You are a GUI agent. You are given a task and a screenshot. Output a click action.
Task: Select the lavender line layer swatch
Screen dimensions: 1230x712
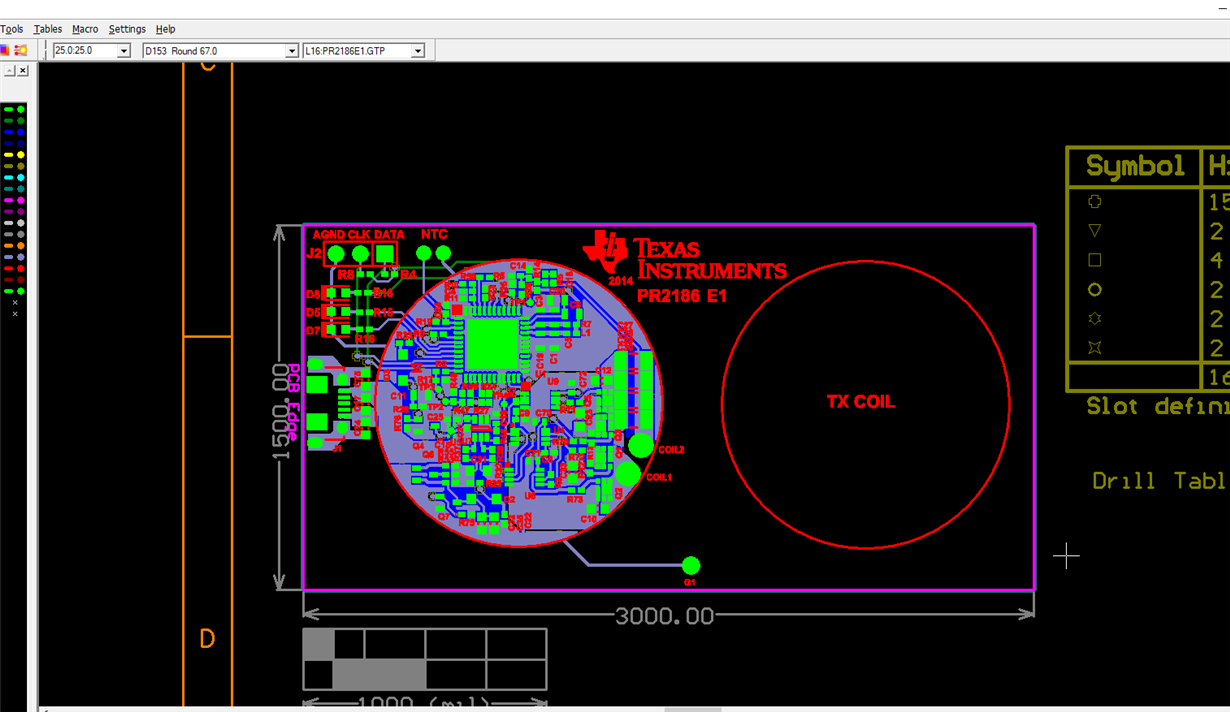pos(8,257)
